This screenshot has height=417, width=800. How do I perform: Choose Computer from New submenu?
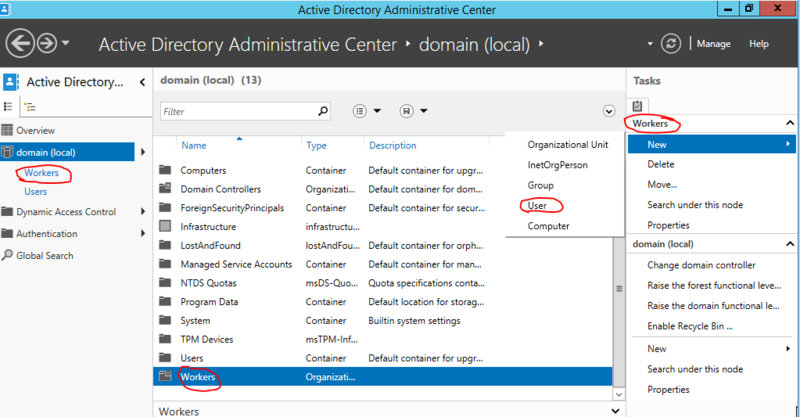(x=548, y=226)
